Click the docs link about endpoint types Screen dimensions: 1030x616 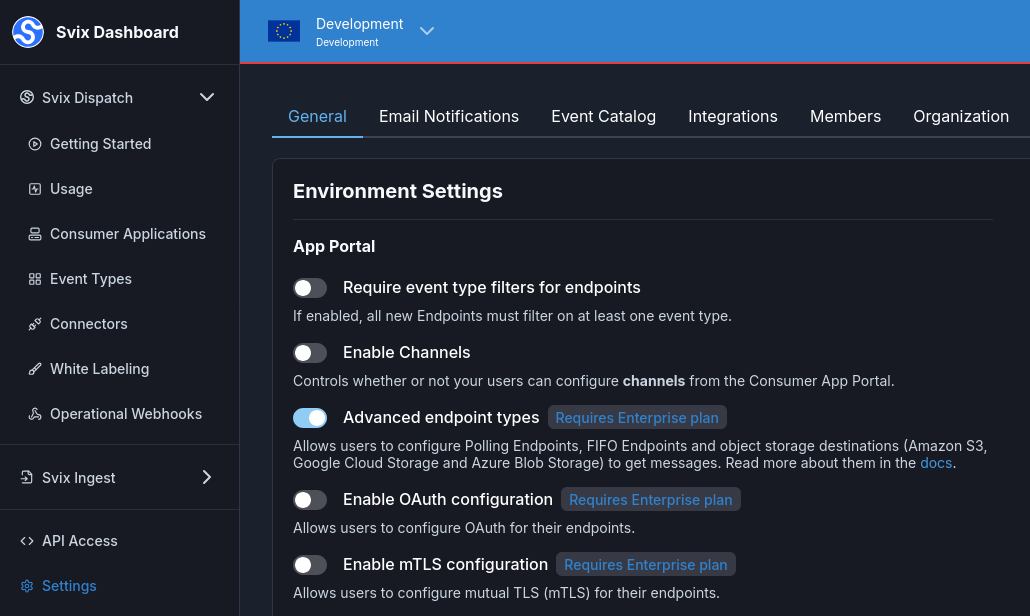pos(935,462)
